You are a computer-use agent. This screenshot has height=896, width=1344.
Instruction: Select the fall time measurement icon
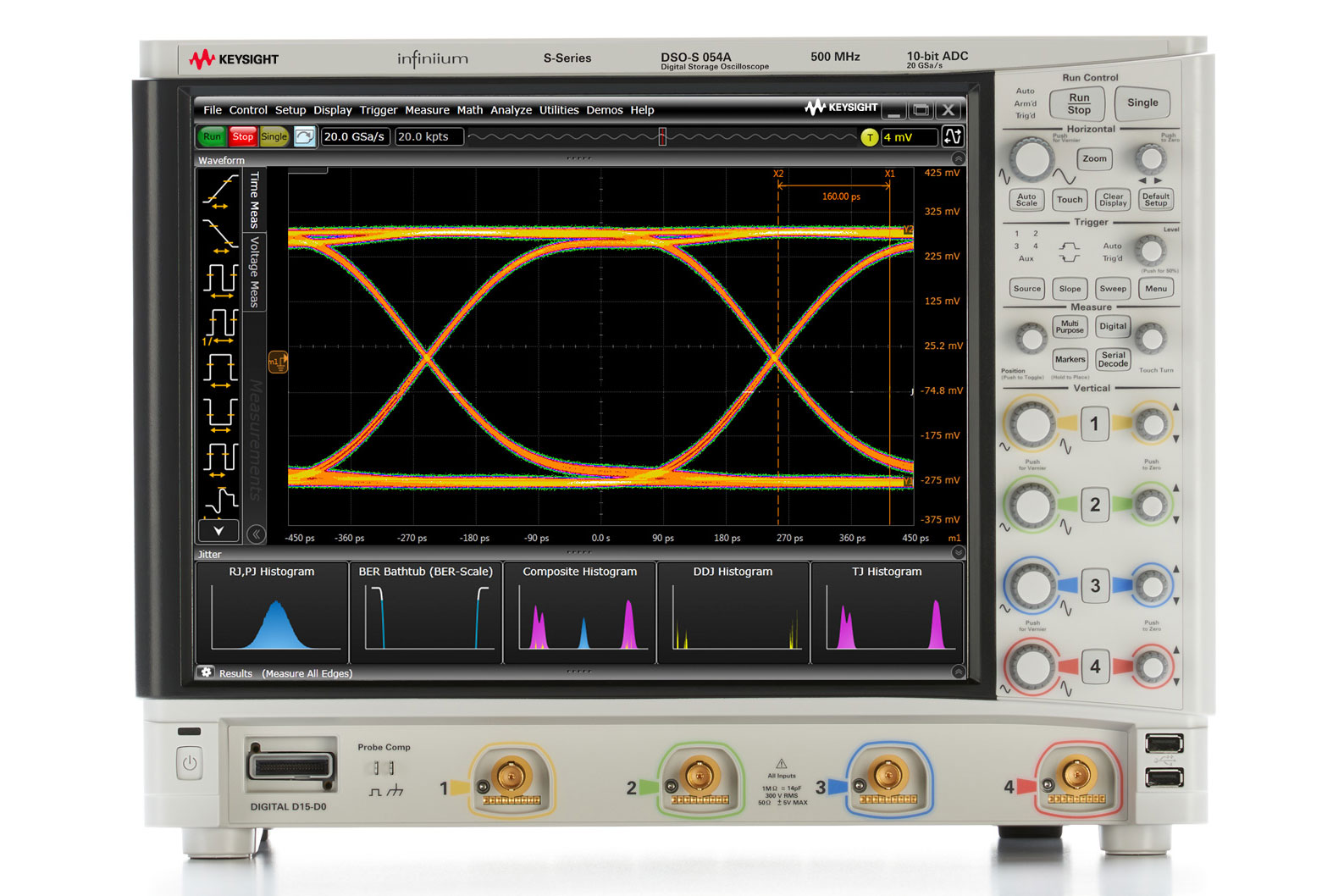[x=219, y=235]
